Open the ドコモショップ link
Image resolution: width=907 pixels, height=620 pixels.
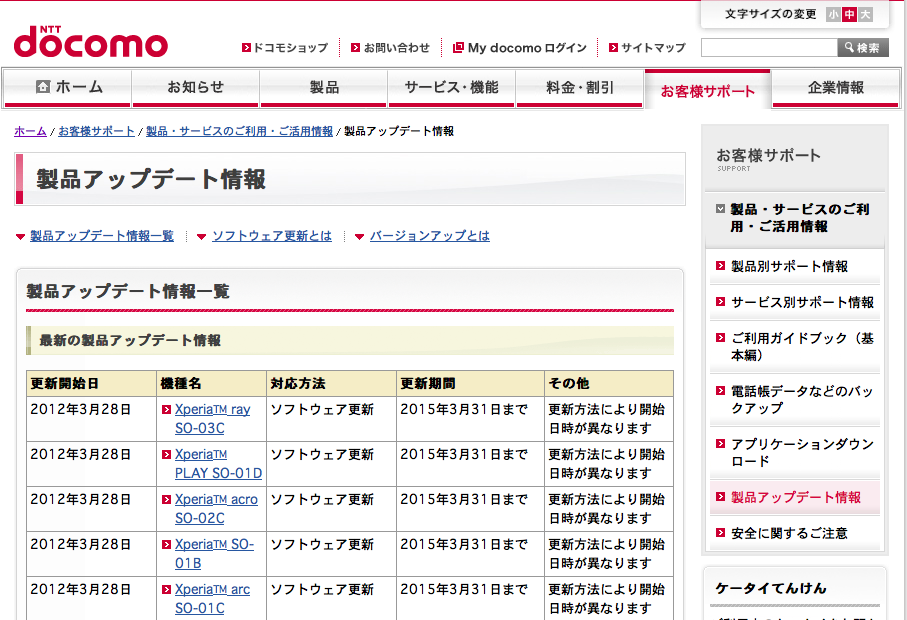[x=290, y=48]
